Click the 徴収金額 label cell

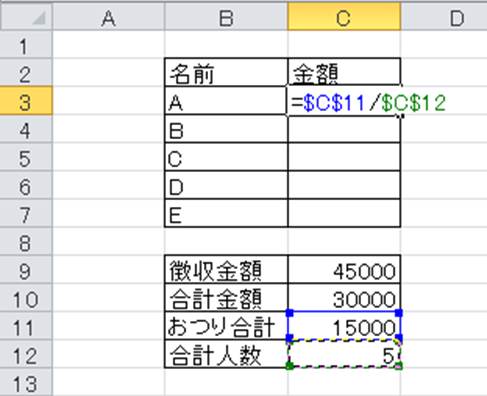226,270
